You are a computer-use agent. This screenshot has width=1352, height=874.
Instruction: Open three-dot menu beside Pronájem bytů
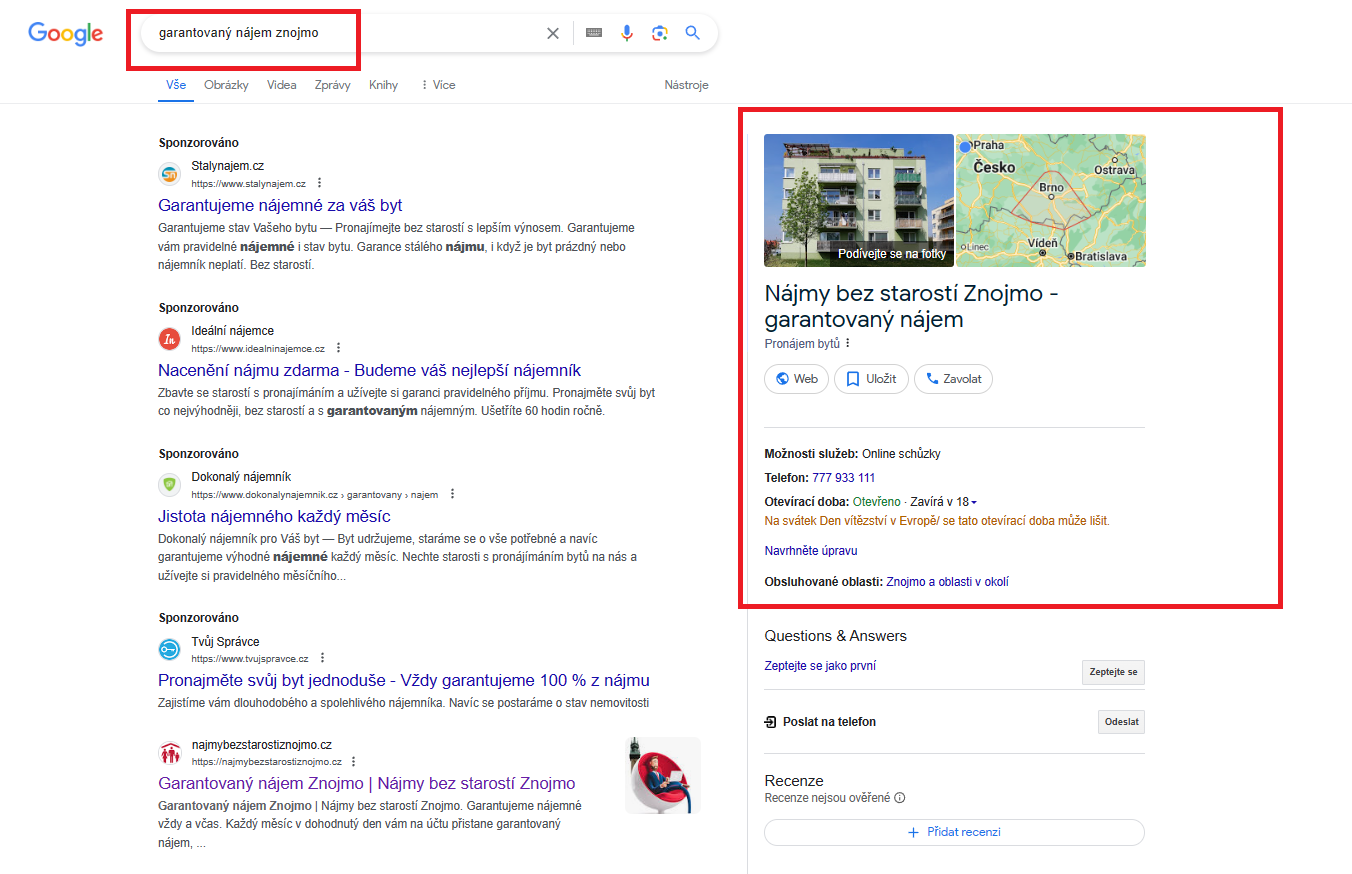pos(848,343)
